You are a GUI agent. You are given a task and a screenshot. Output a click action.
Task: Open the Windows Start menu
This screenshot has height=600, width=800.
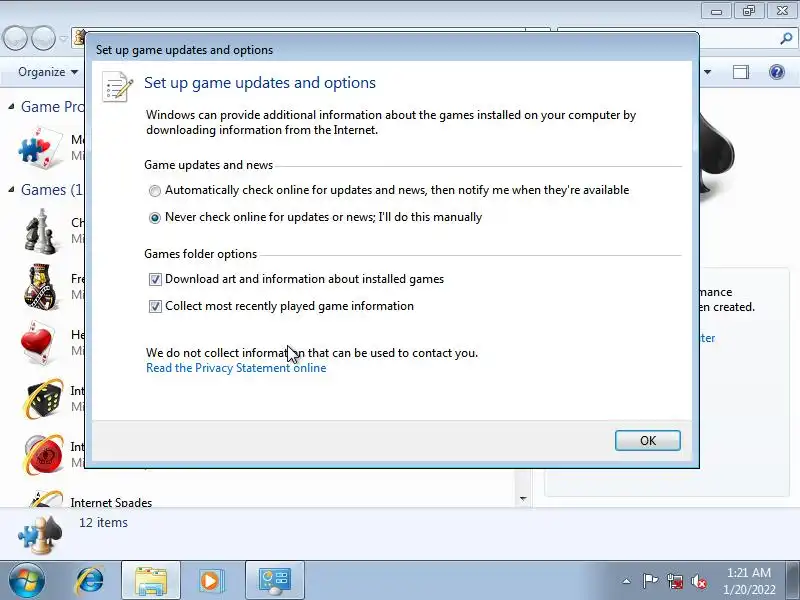26,581
